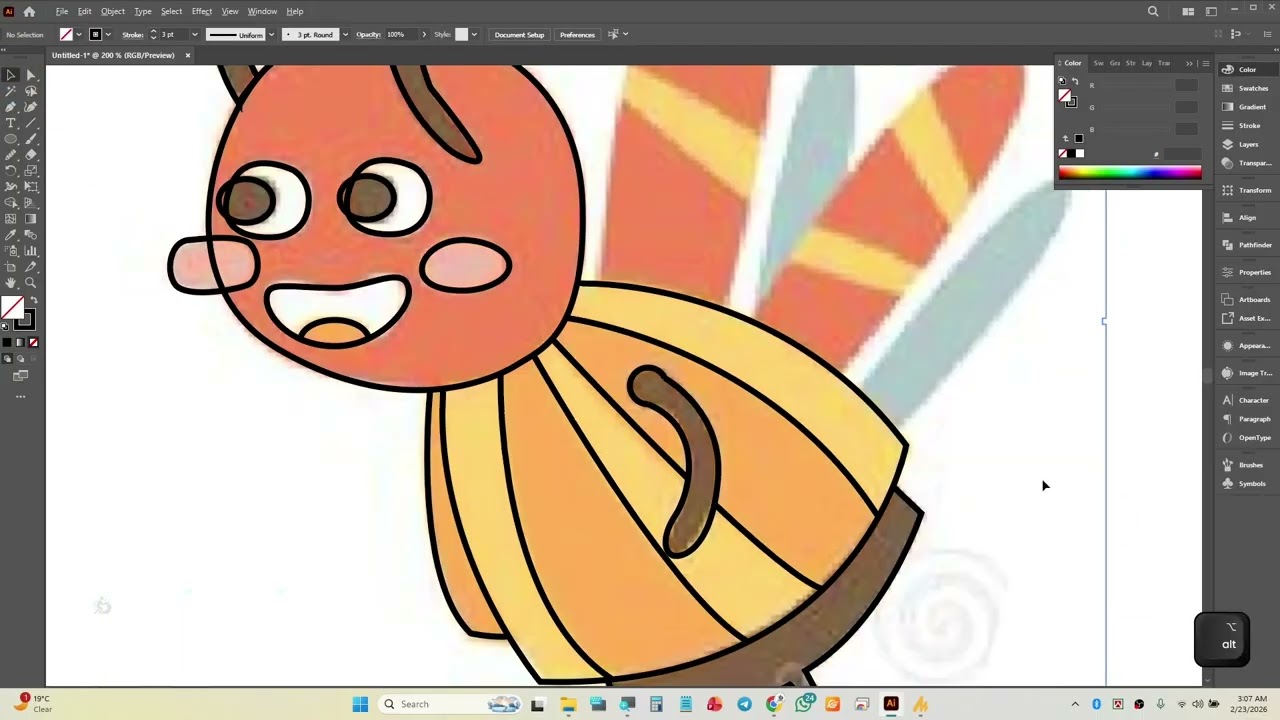Open the Color panel options menu

(x=1205, y=63)
